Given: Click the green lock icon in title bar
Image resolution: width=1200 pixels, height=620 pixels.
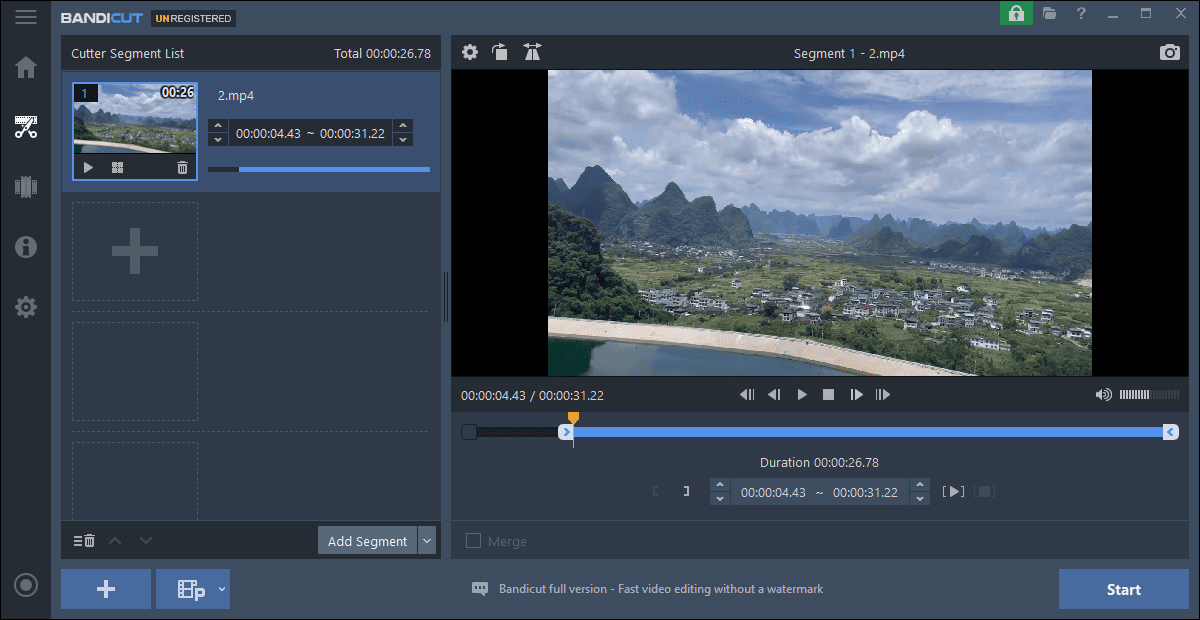Looking at the screenshot, I should click(x=1016, y=14).
